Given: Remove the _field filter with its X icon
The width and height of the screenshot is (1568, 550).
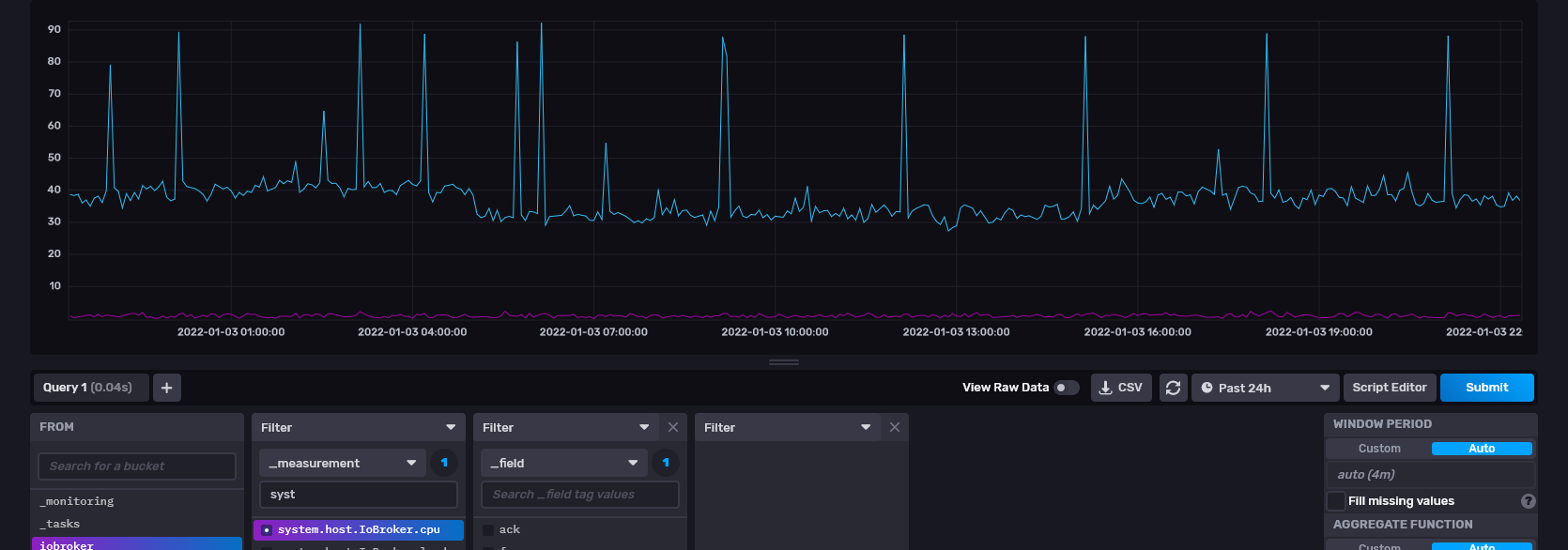Looking at the screenshot, I should [x=673, y=427].
